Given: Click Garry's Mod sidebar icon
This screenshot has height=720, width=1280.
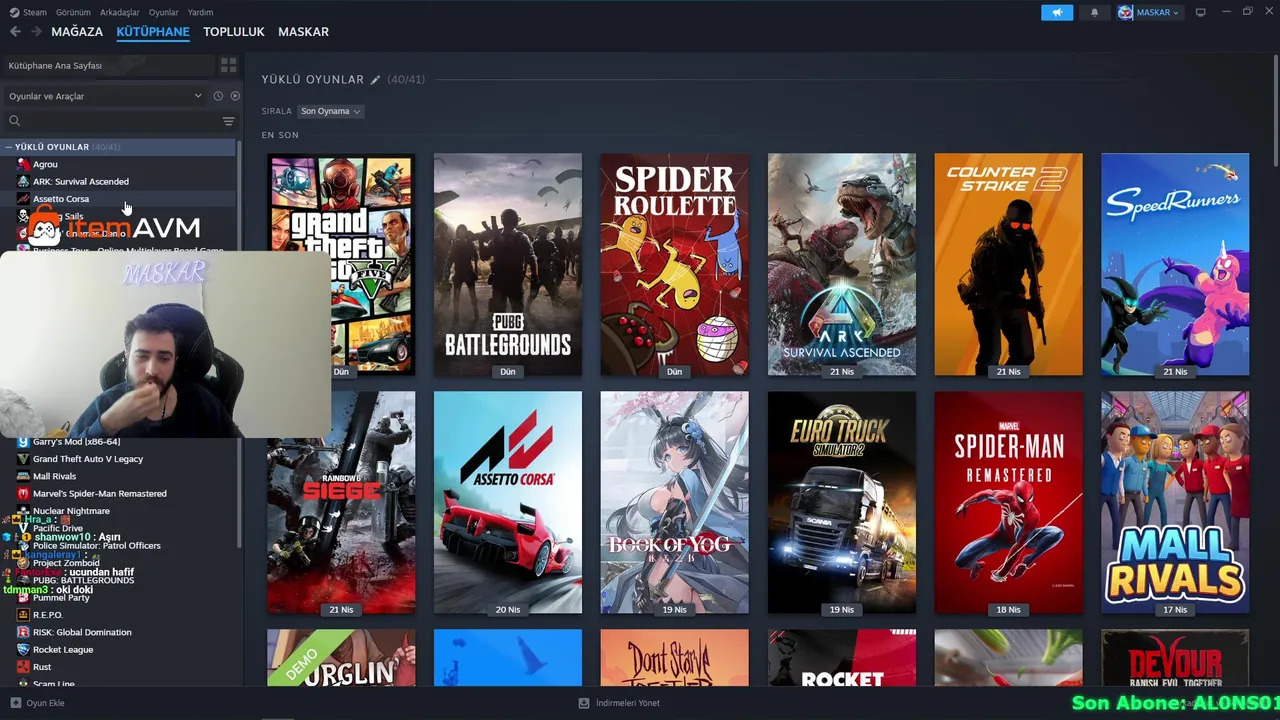Looking at the screenshot, I should tap(23, 442).
